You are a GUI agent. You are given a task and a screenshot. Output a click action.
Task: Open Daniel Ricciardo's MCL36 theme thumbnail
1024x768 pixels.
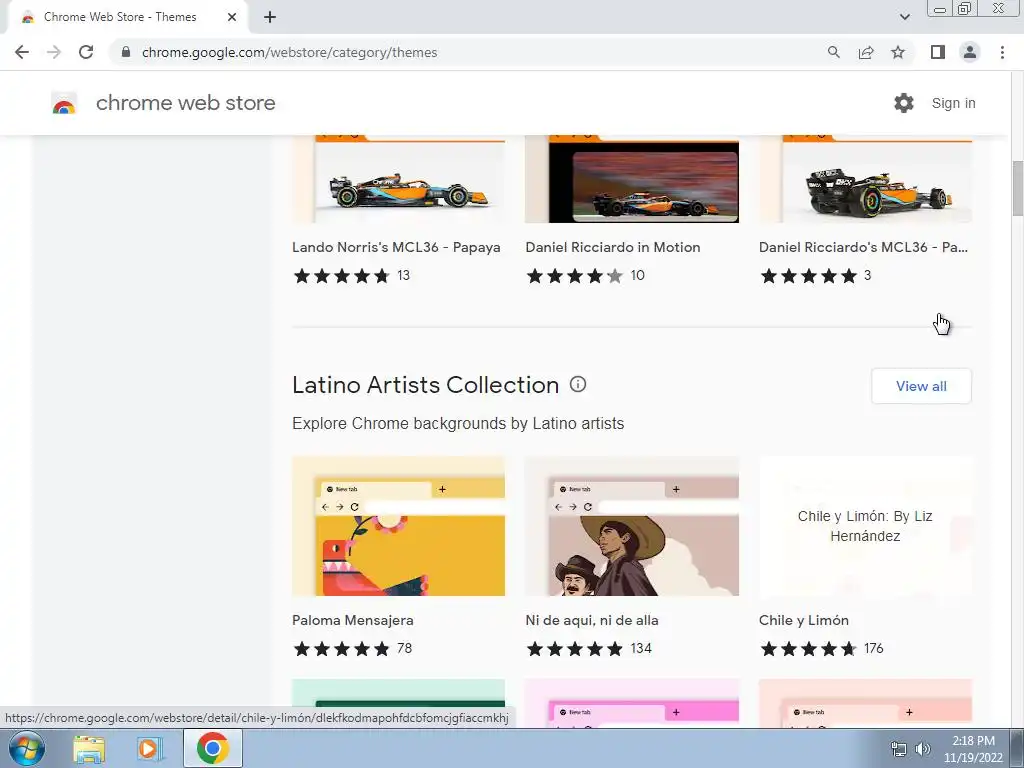point(865,180)
